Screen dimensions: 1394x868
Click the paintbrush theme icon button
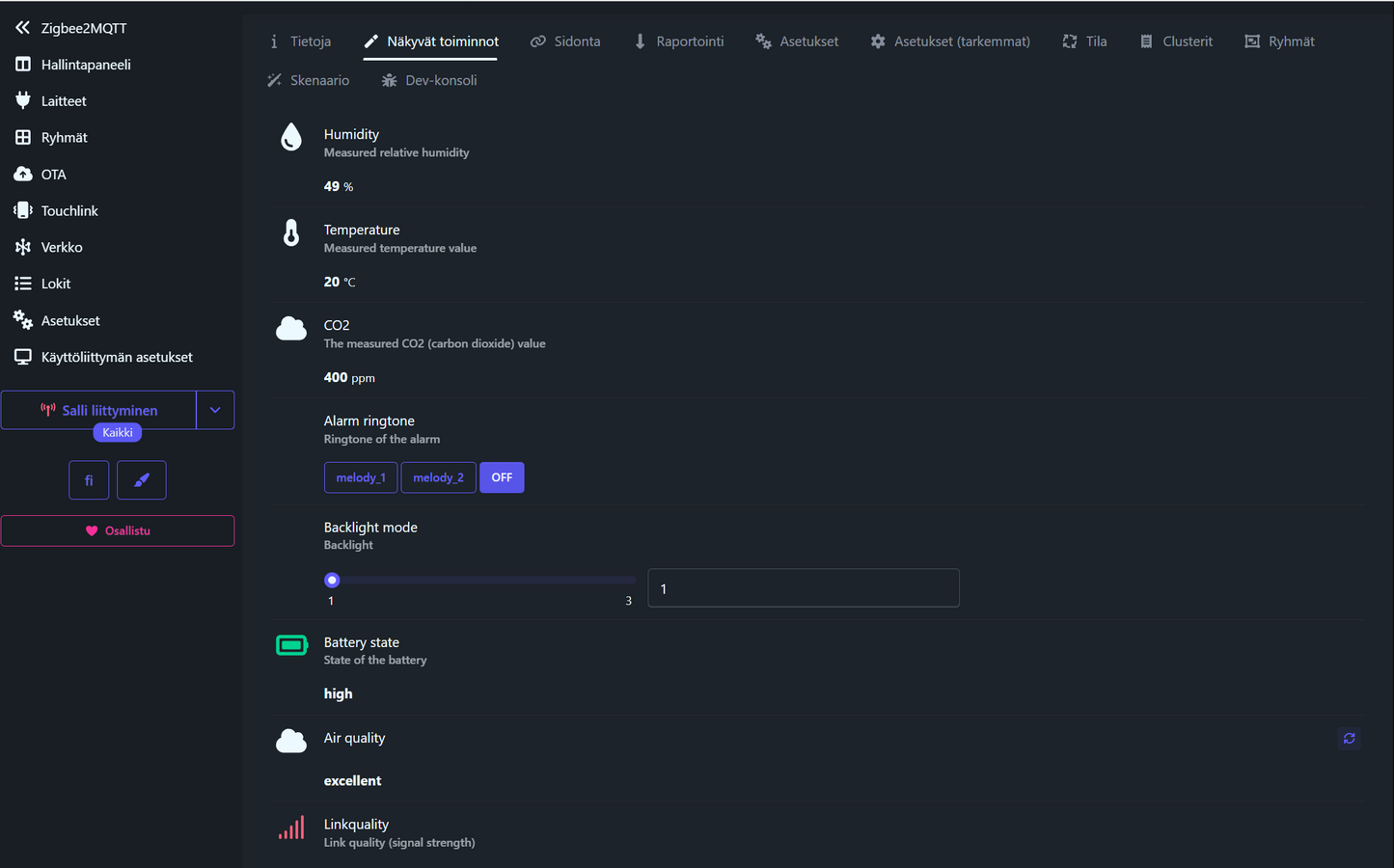point(142,480)
